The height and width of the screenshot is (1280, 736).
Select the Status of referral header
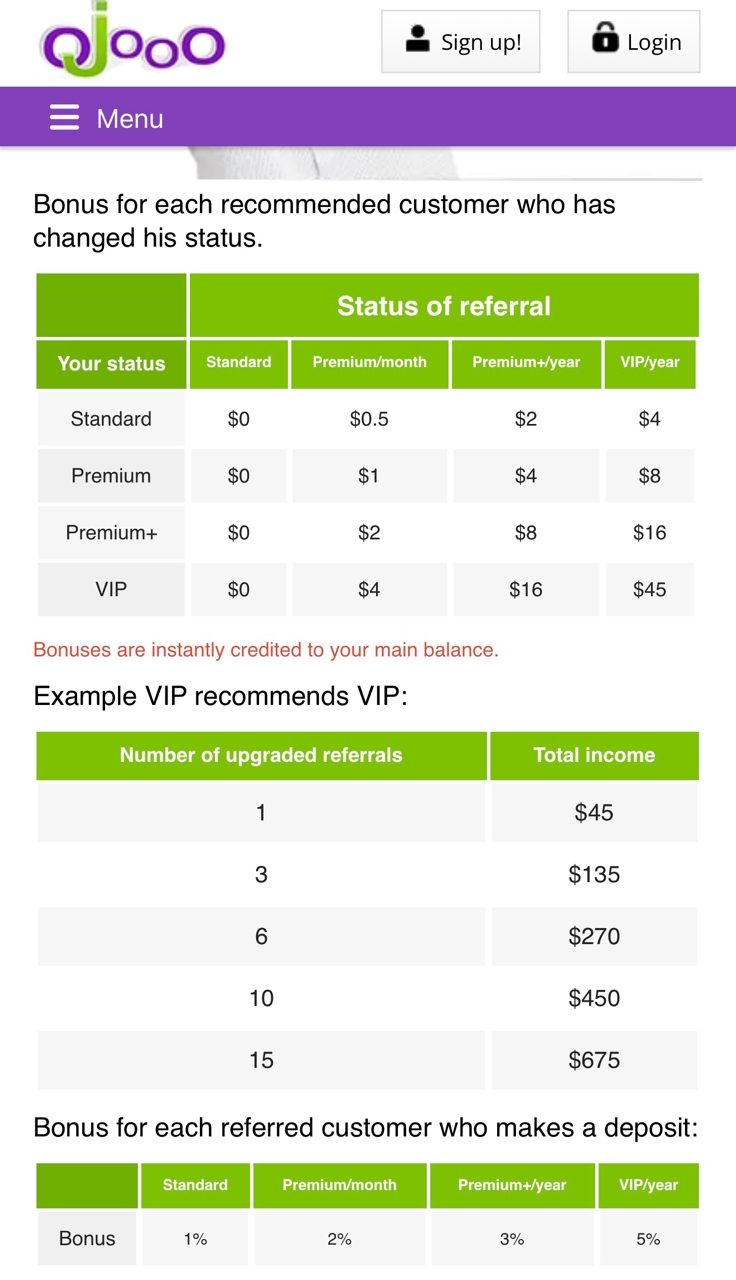tap(443, 306)
